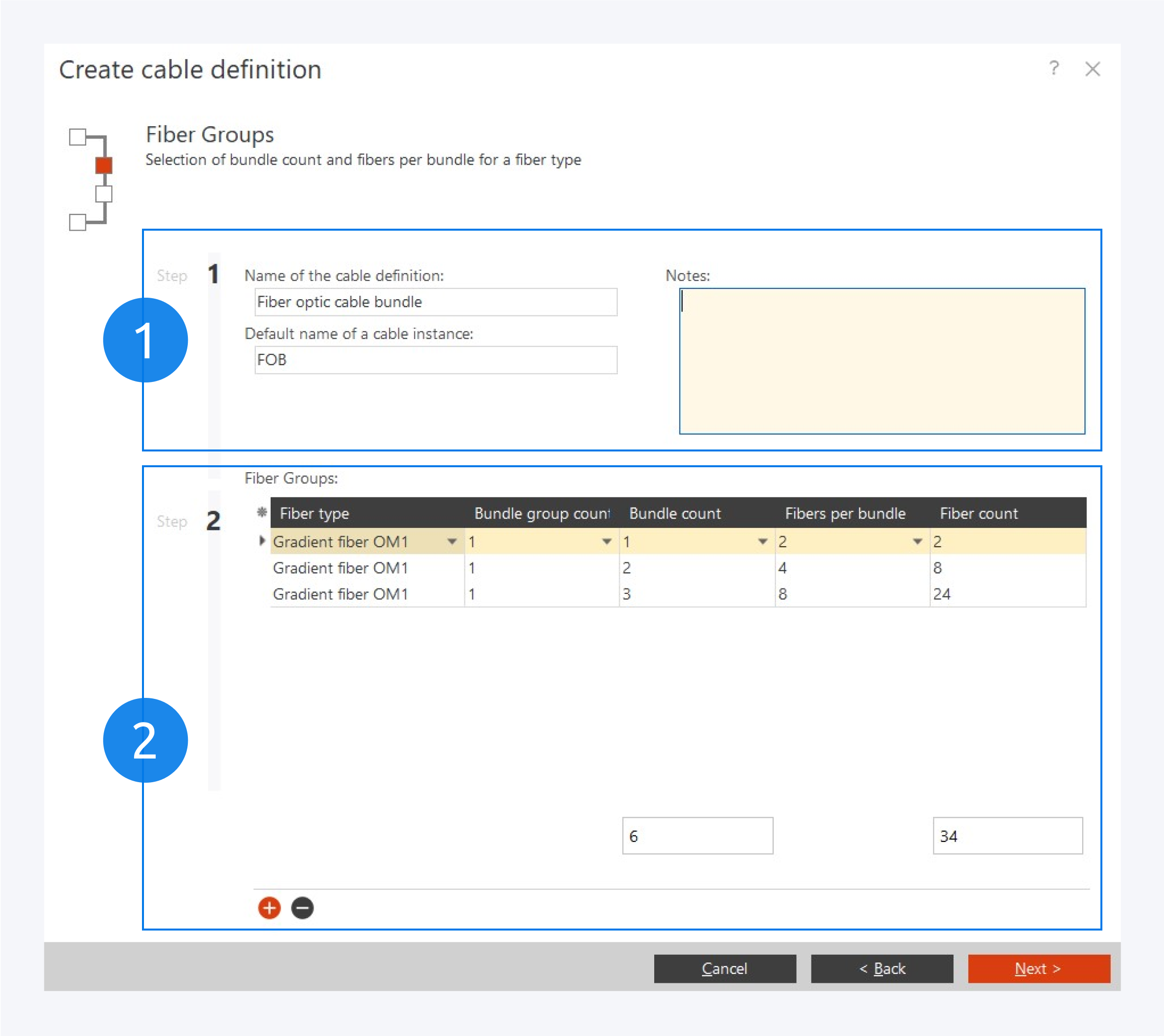
Task: Open the Bundle count dropdown in selected row
Action: 763,541
